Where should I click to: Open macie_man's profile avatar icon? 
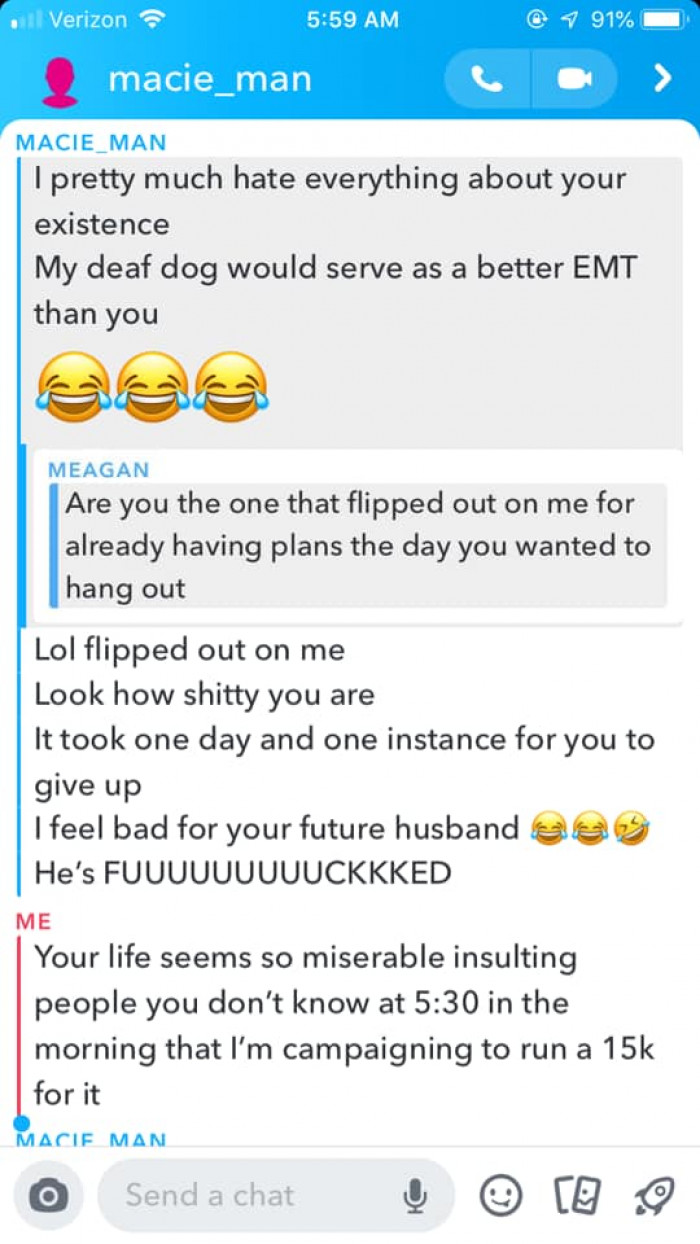point(60,80)
